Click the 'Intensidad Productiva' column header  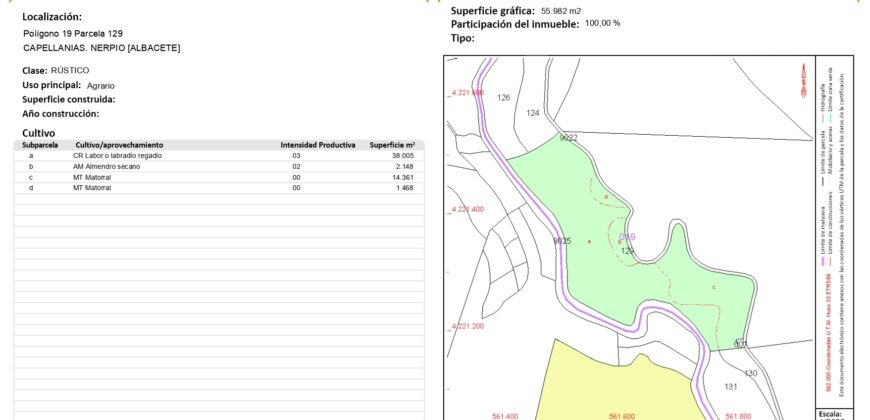[x=318, y=145]
